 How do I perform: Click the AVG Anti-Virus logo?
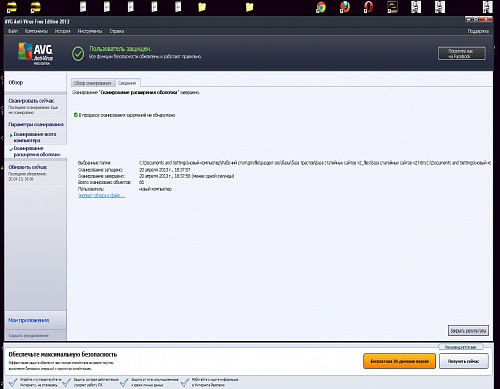(35, 54)
